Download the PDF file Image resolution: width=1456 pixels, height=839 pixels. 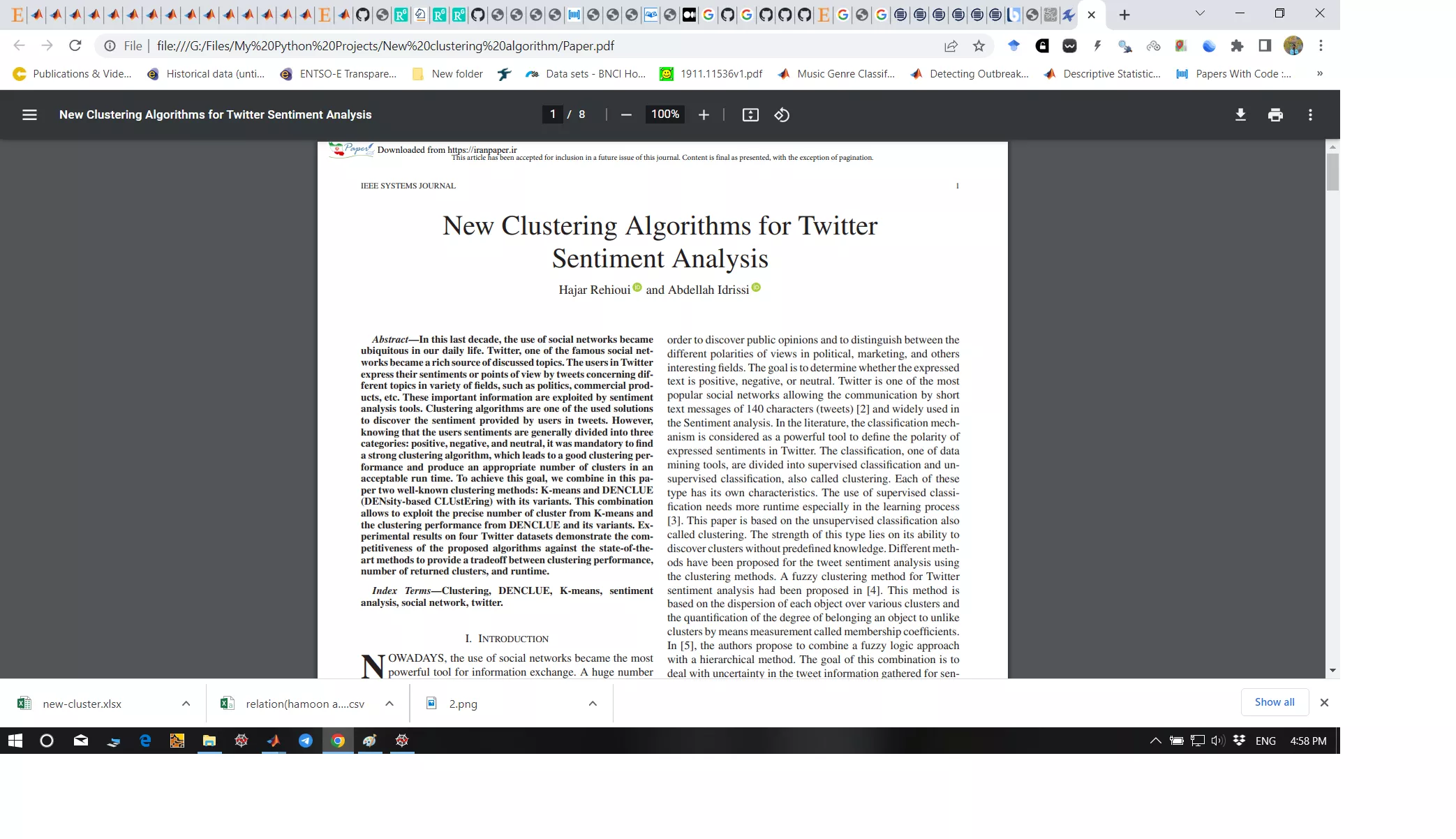pos(1240,114)
